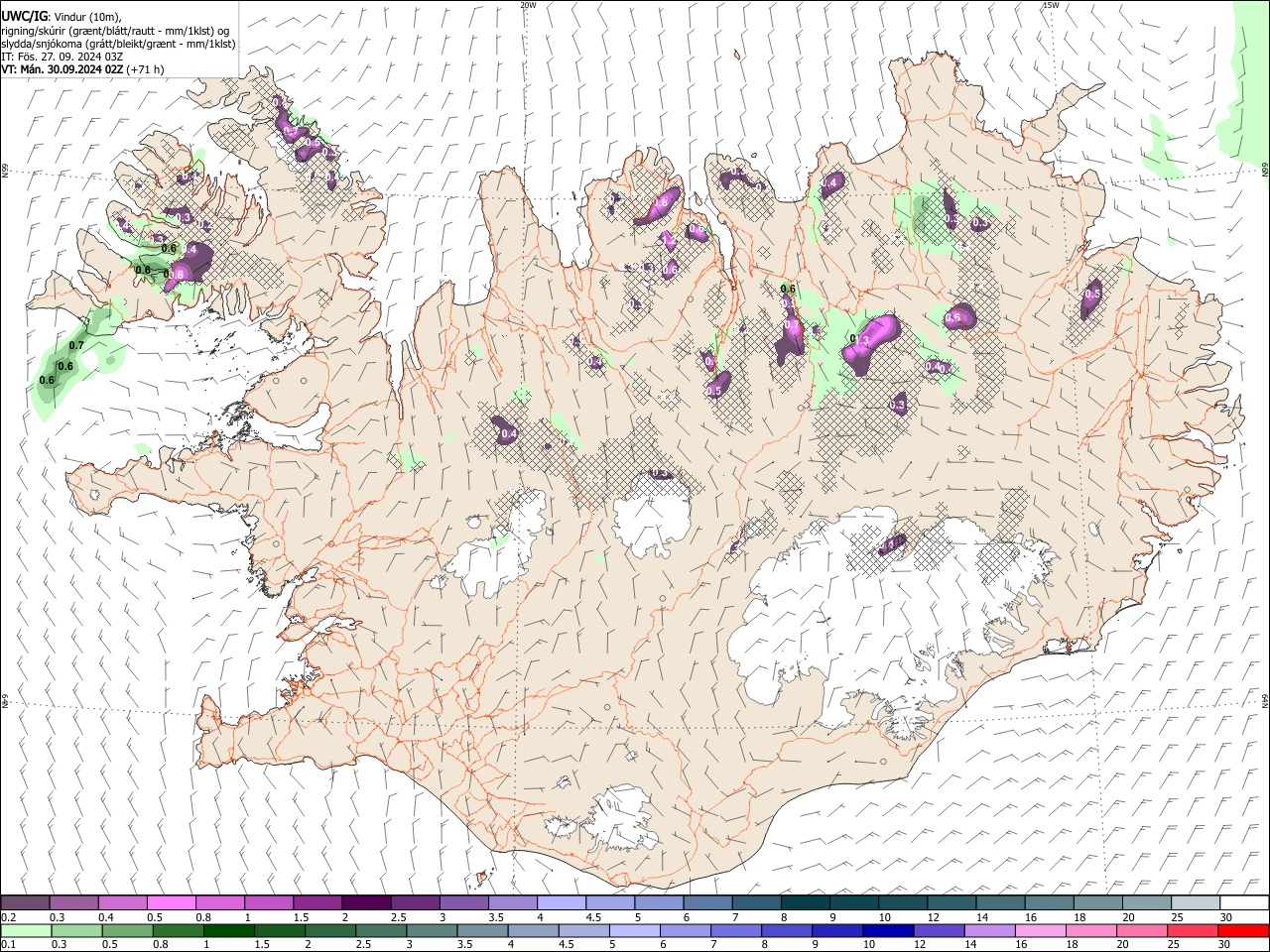This screenshot has height=952, width=1270.
Task: Click the pale grey snow swatch between 25 and 30
Action: (1195, 902)
